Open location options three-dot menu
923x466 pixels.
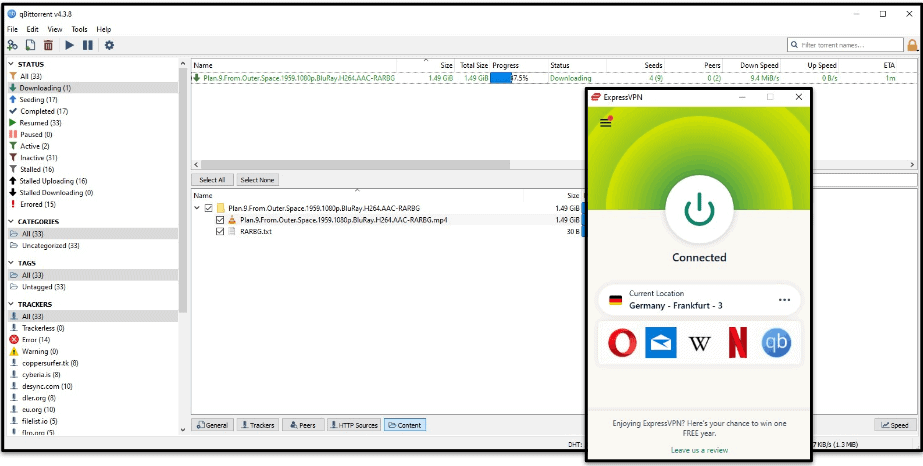785,300
